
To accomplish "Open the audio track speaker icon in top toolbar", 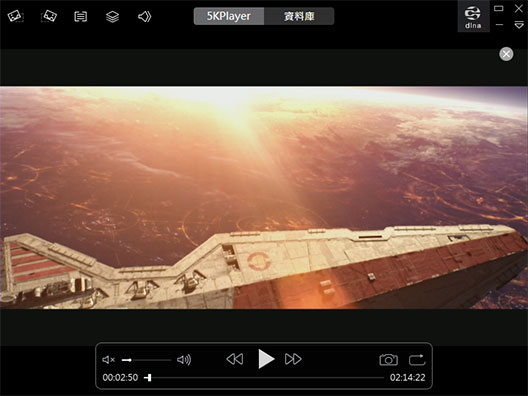I will click(144, 16).
